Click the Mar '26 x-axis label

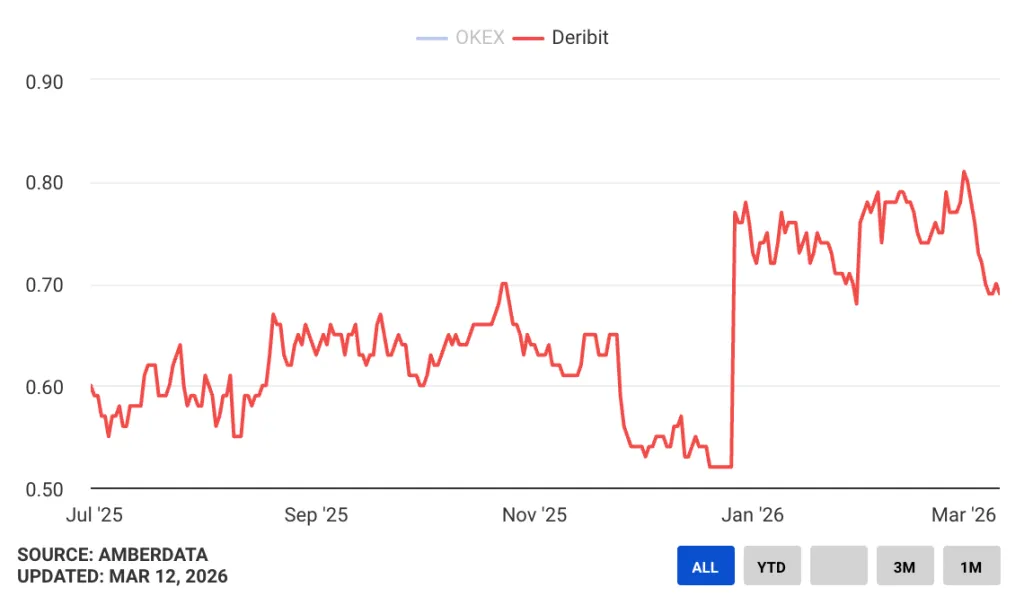pos(964,515)
